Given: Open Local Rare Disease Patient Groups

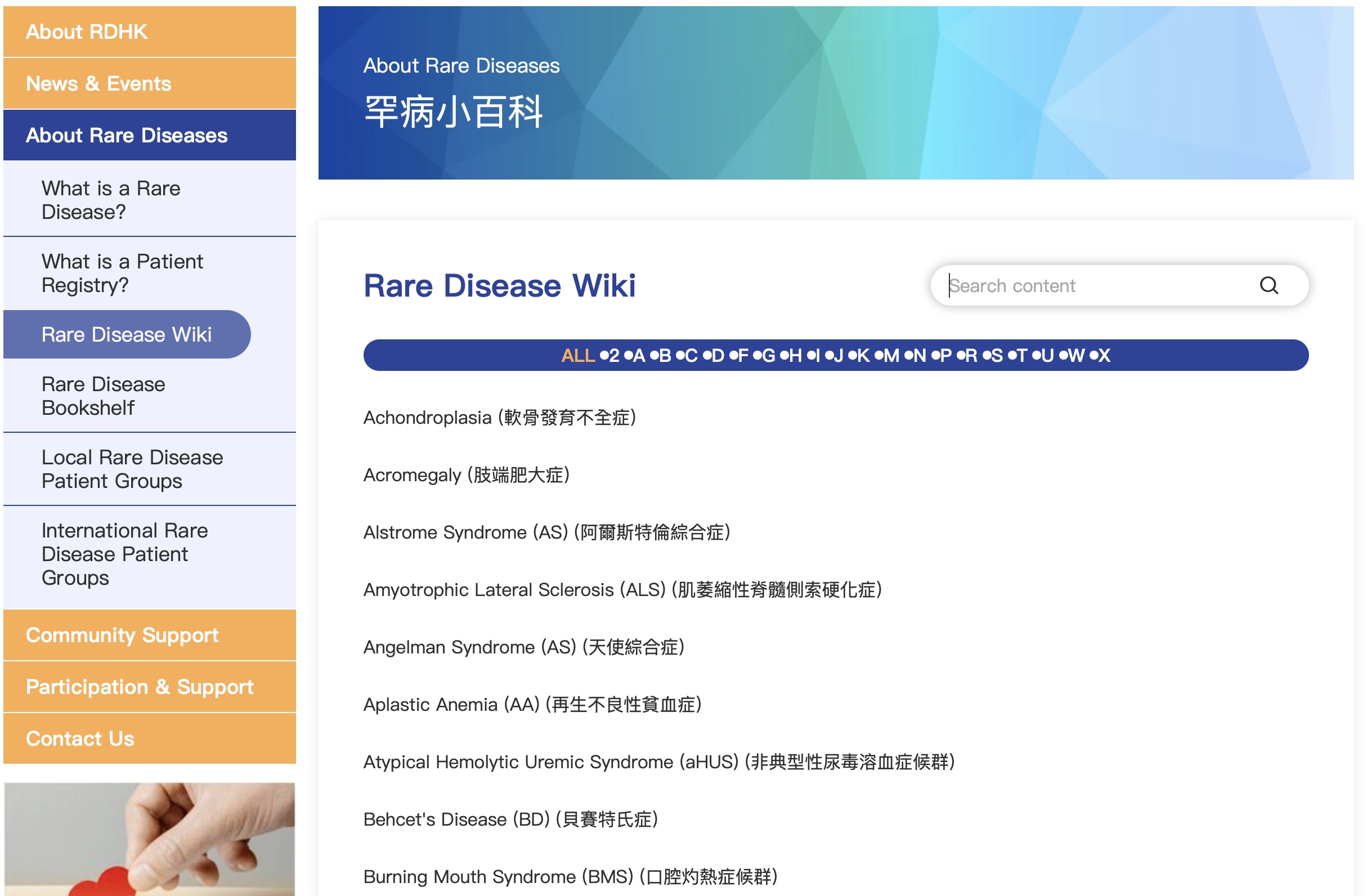Looking at the screenshot, I should click(x=149, y=469).
